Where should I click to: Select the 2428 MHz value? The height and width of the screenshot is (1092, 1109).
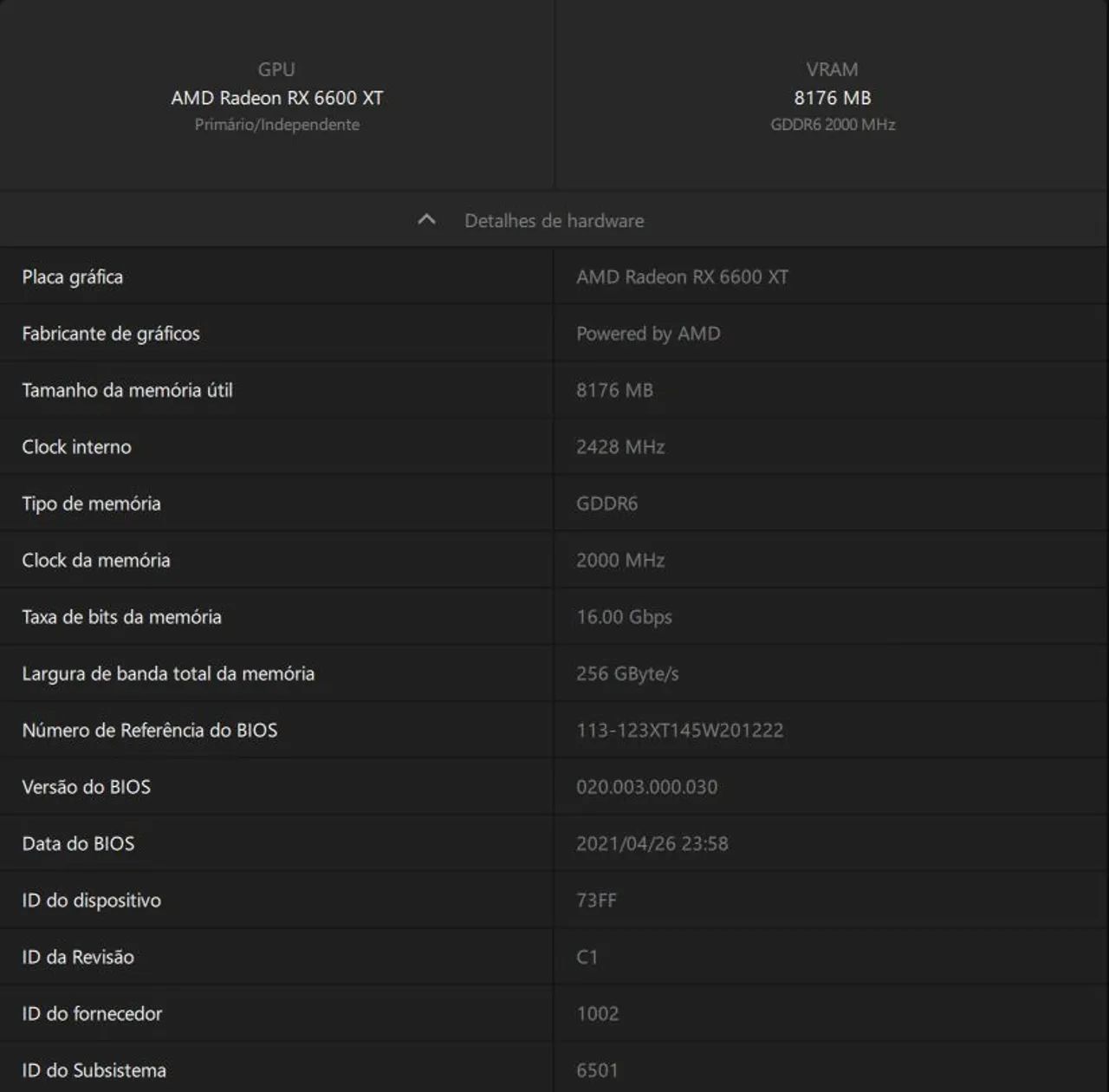pyautogui.click(x=620, y=447)
